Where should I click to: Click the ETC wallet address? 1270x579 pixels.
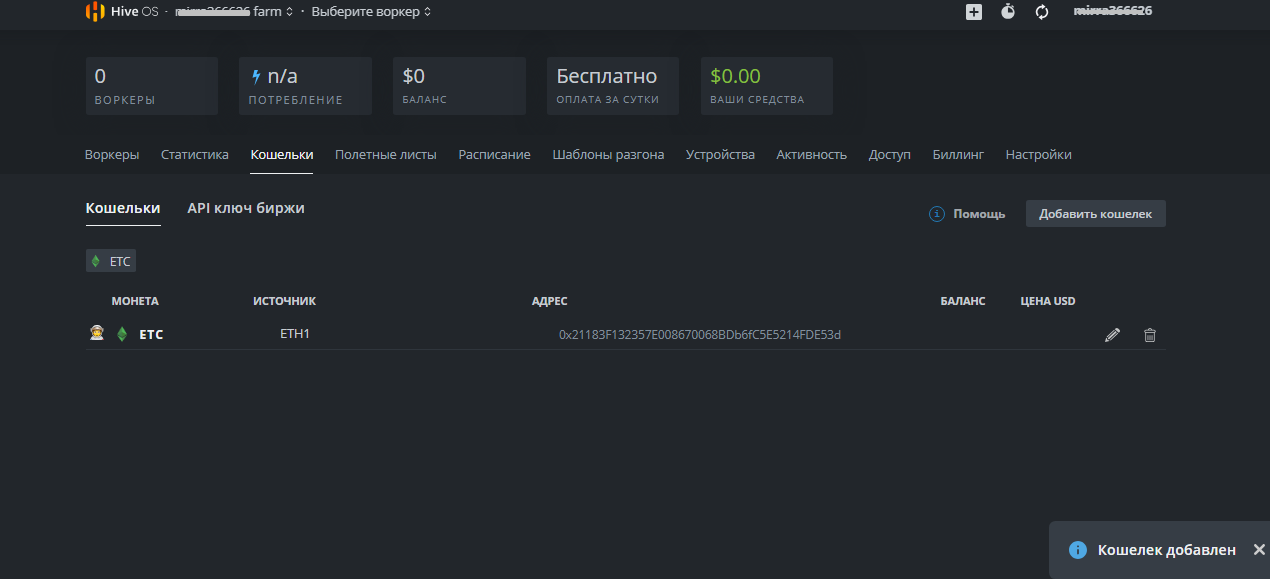[x=699, y=334]
